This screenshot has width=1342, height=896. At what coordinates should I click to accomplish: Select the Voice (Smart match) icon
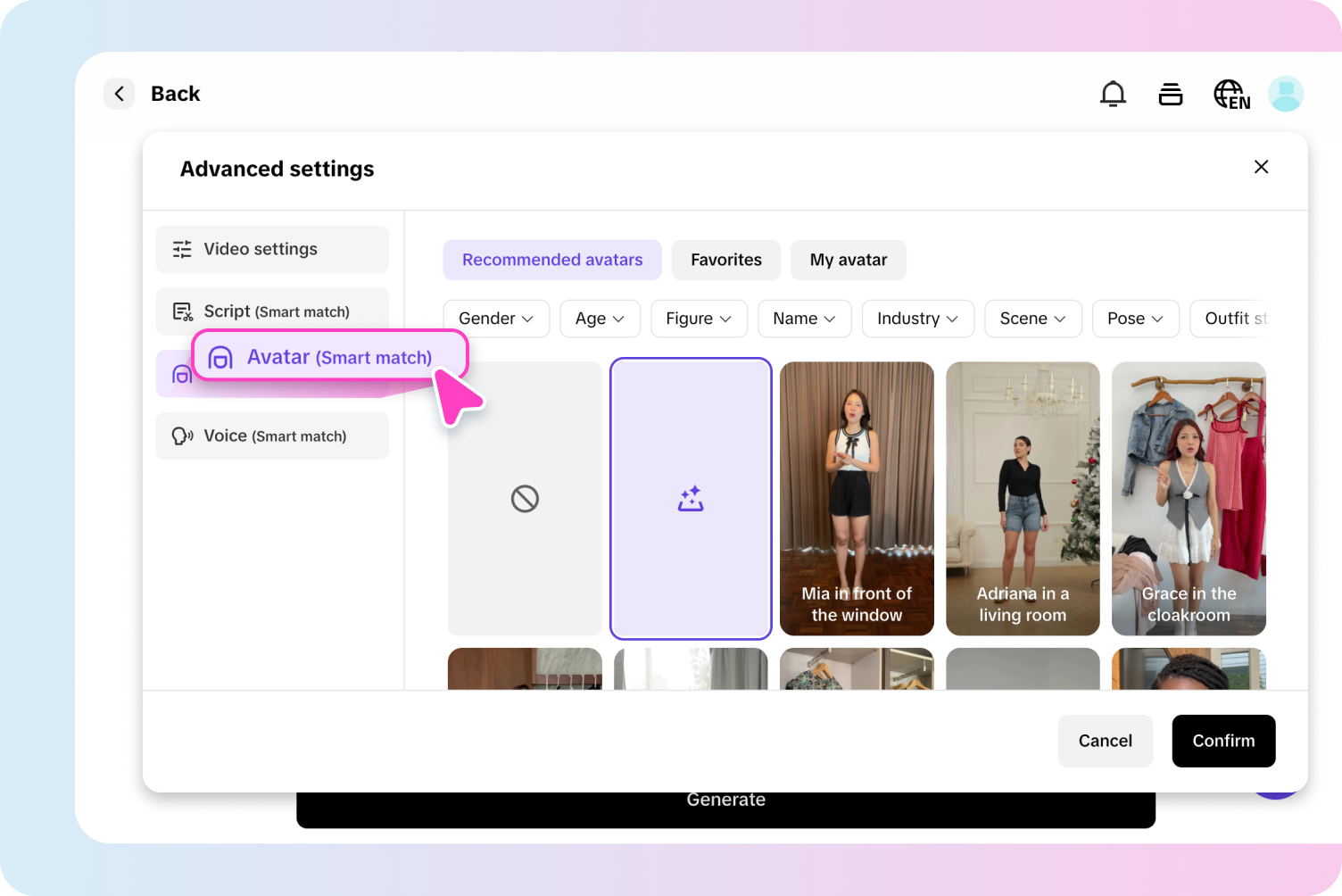pos(183,436)
